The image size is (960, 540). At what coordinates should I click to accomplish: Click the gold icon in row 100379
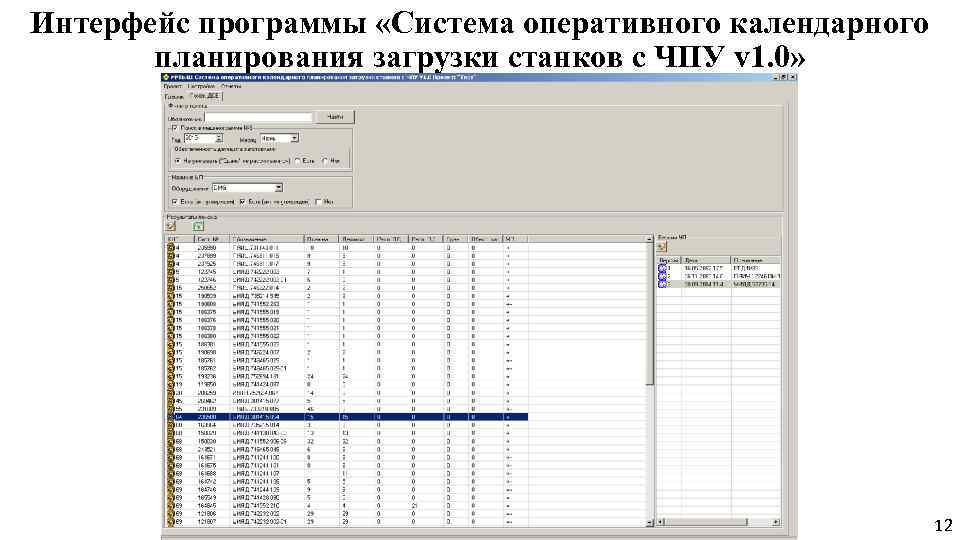[x=171, y=328]
